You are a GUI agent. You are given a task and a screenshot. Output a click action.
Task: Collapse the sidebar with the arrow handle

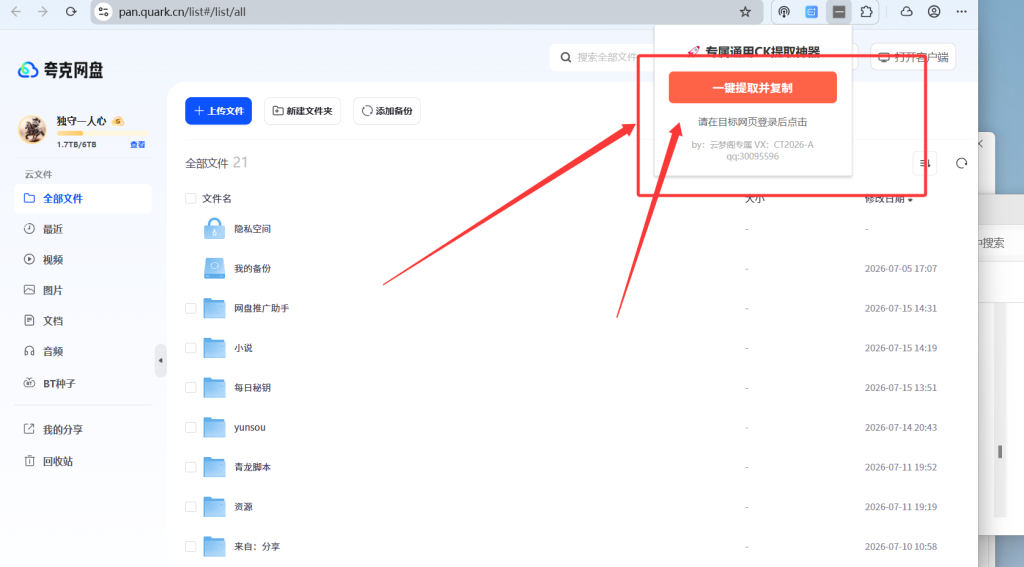(161, 361)
